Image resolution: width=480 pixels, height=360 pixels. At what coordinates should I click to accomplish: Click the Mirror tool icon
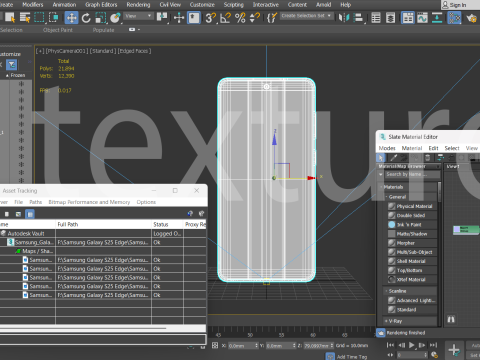tap(344, 17)
